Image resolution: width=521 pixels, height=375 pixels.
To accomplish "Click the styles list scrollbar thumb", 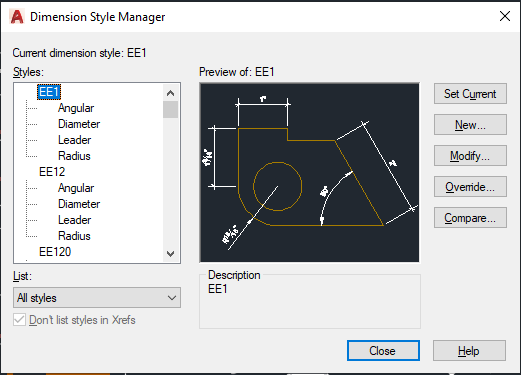I will pyautogui.click(x=170, y=110).
